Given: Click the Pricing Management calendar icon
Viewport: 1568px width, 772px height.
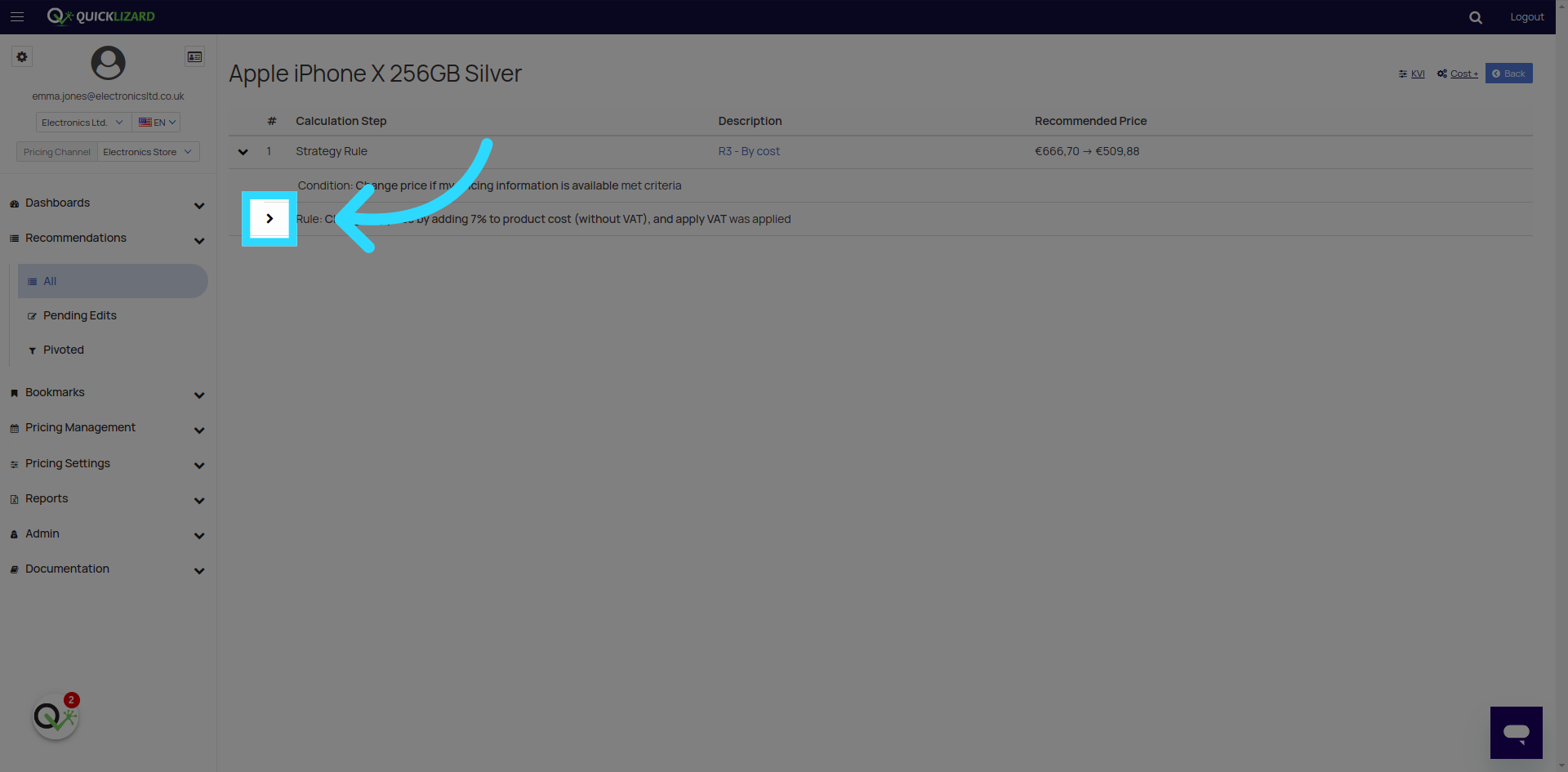Looking at the screenshot, I should [14, 428].
